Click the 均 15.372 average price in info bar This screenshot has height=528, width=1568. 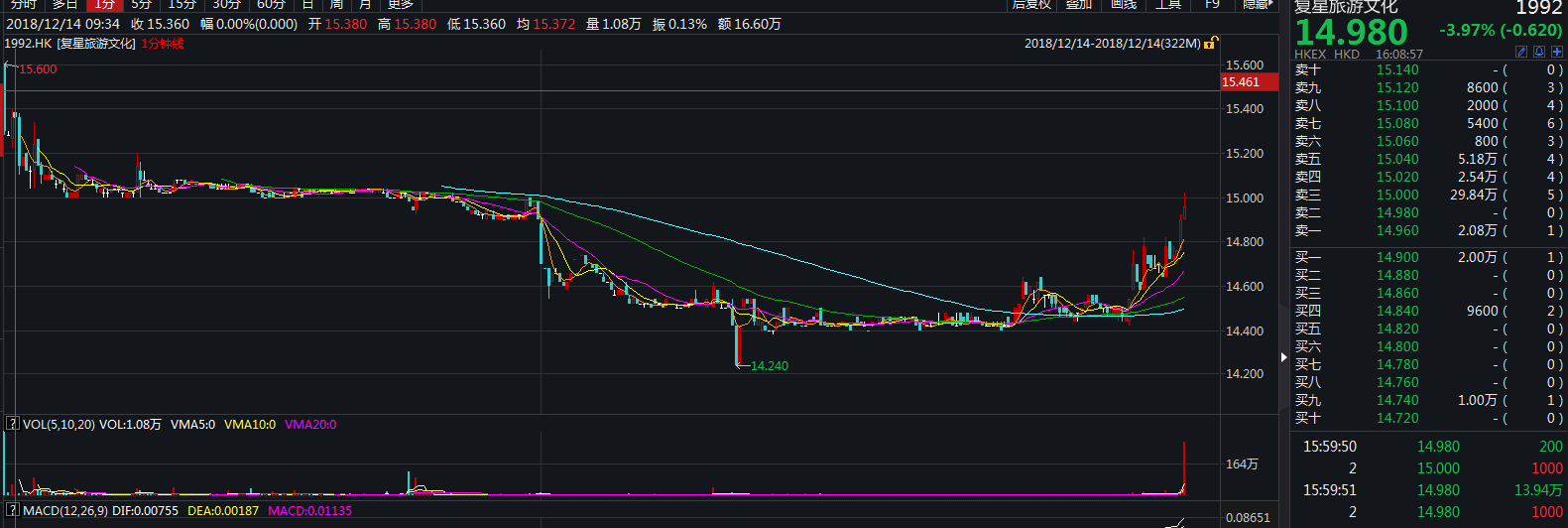545,24
